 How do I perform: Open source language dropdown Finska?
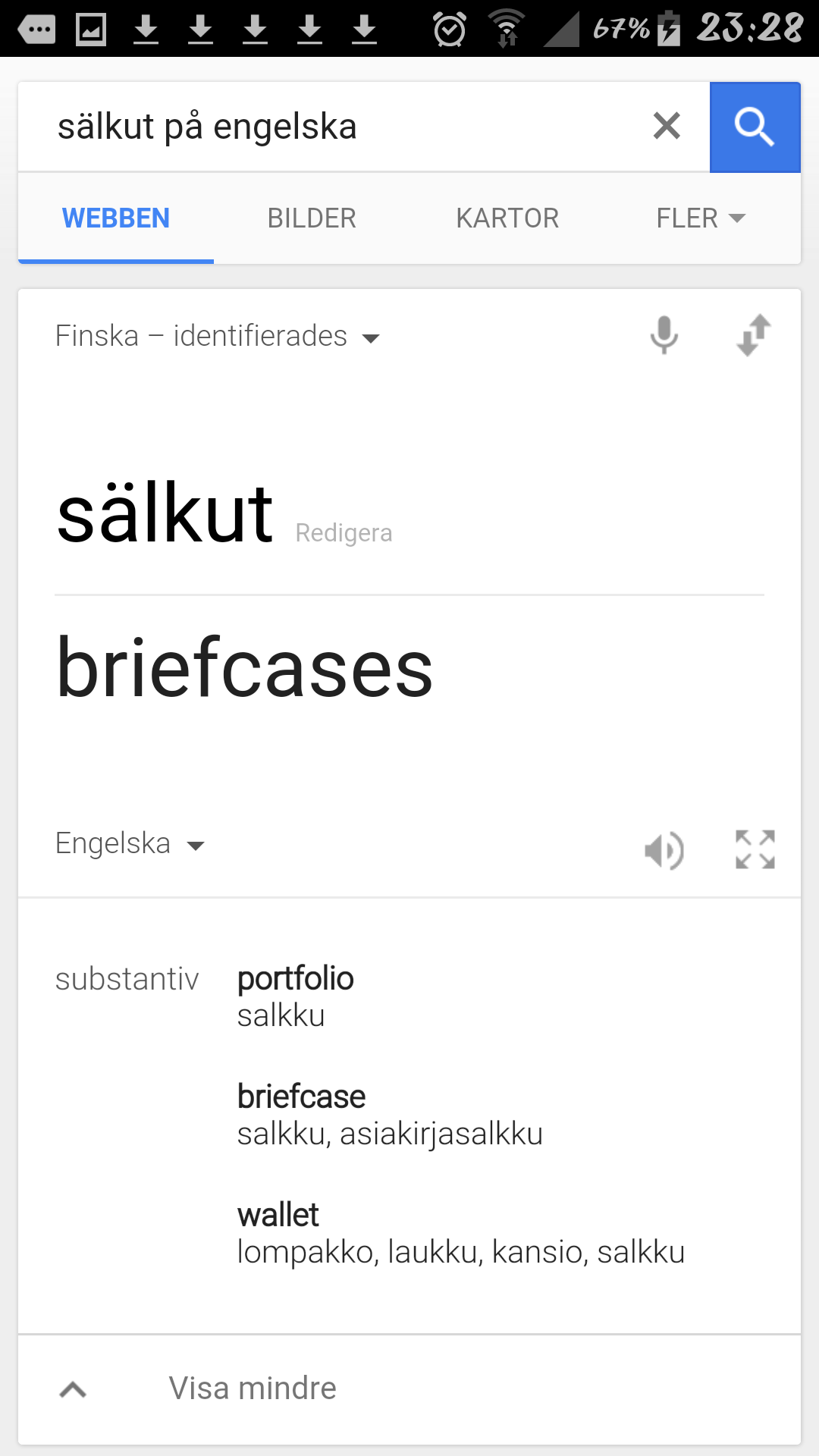217,336
